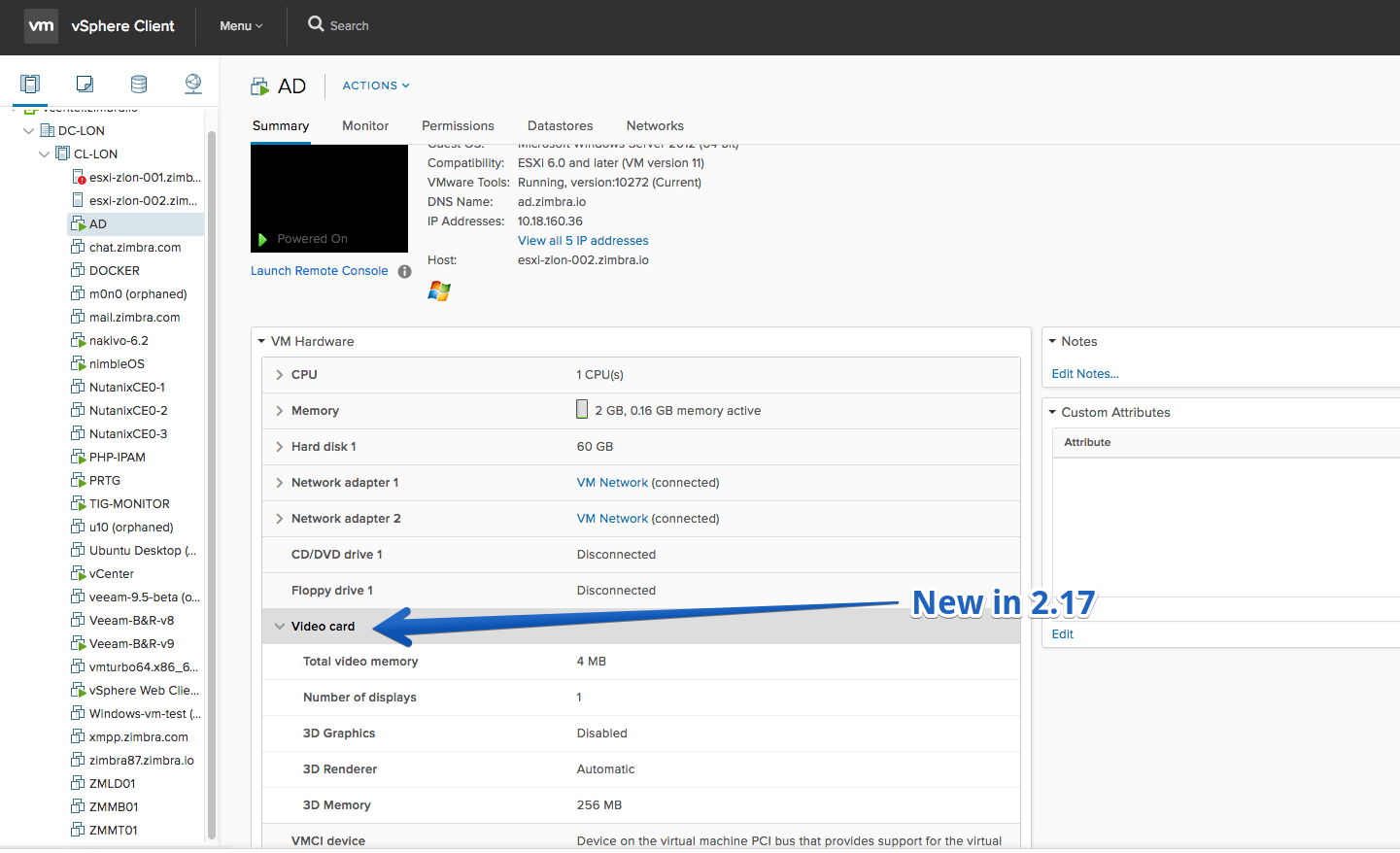
Task: Select ZMMB01 in the tree
Action: coord(114,807)
